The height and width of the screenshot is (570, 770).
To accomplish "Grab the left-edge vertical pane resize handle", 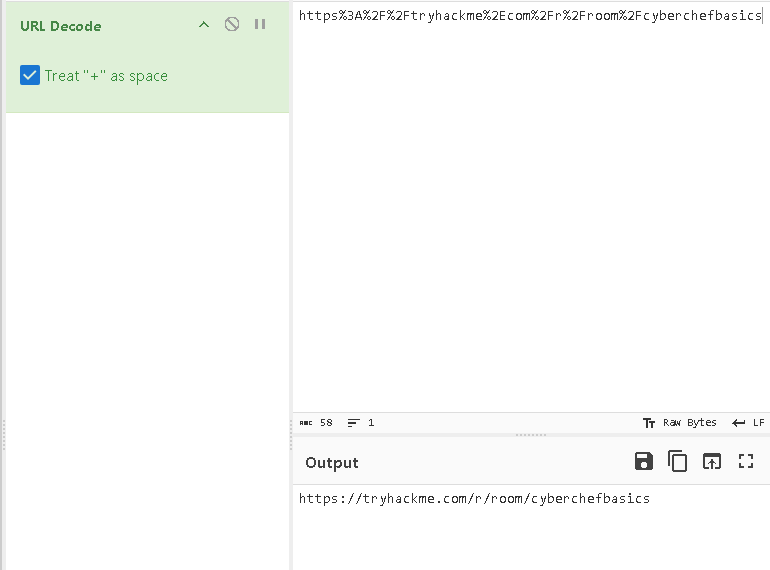I will 3,435.
